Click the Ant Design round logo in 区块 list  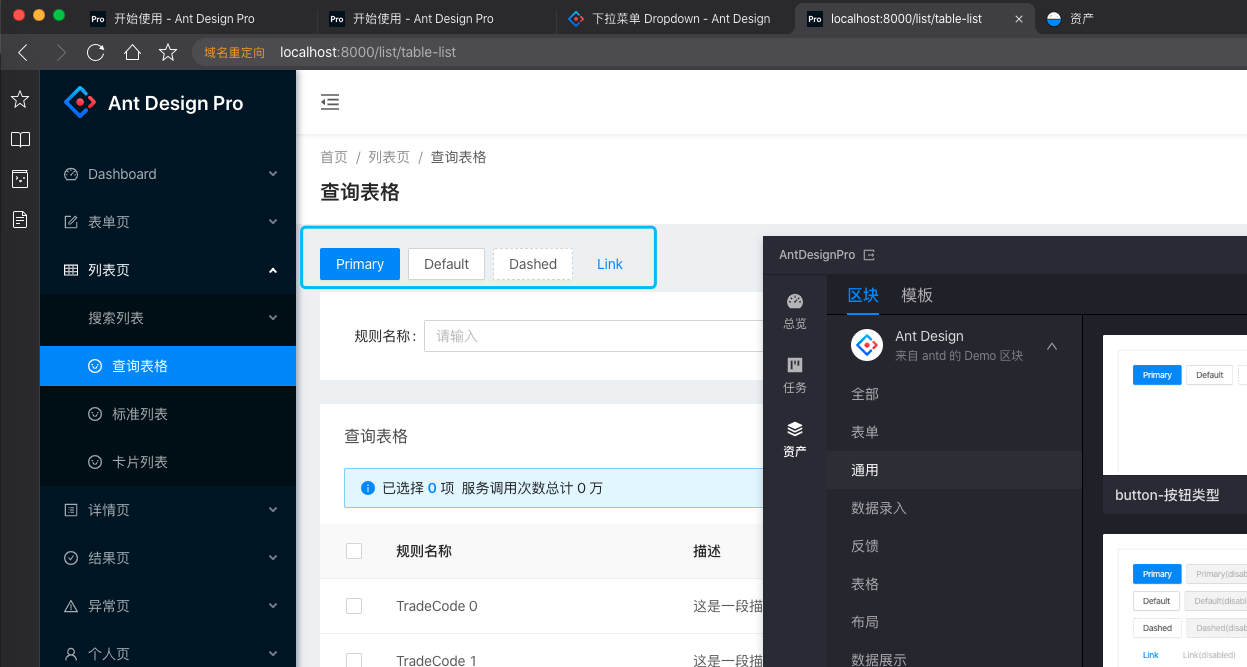click(867, 345)
